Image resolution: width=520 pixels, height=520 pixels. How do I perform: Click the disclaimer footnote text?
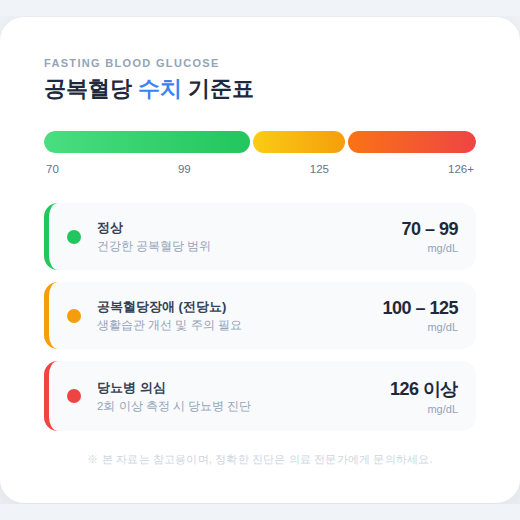[x=260, y=460]
